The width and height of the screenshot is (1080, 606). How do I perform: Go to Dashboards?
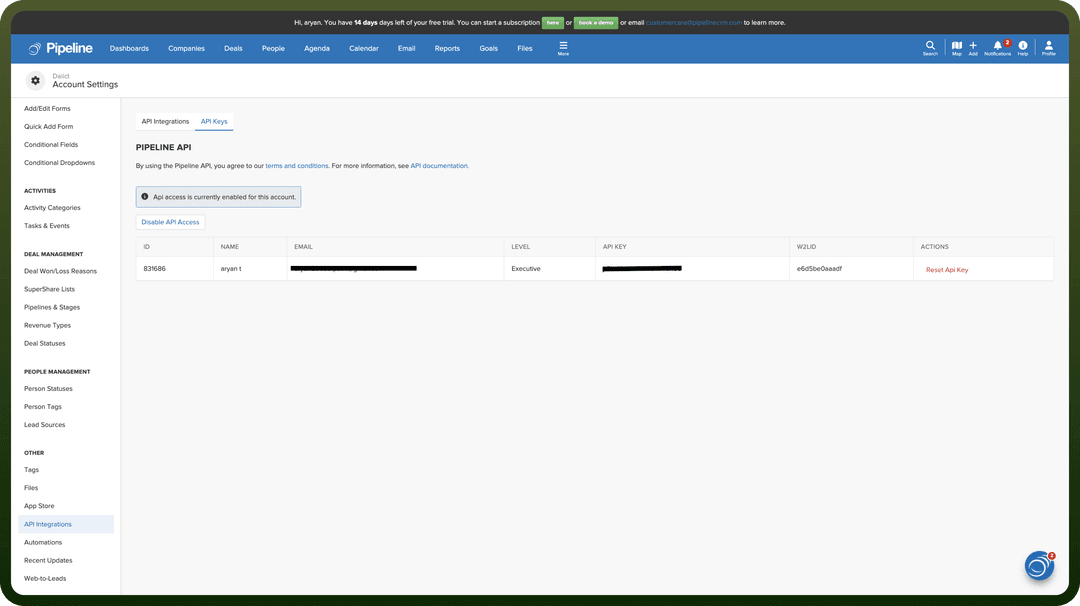coord(129,48)
